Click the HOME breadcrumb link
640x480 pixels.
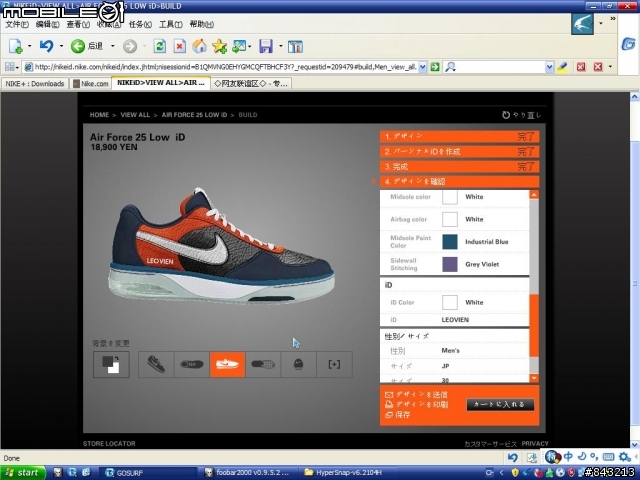pyautogui.click(x=99, y=115)
